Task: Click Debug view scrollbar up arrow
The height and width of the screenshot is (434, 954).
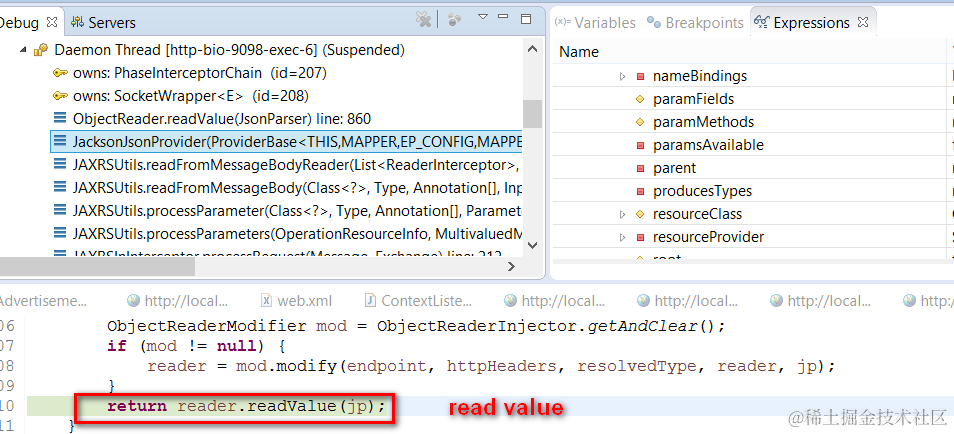Action: 532,50
